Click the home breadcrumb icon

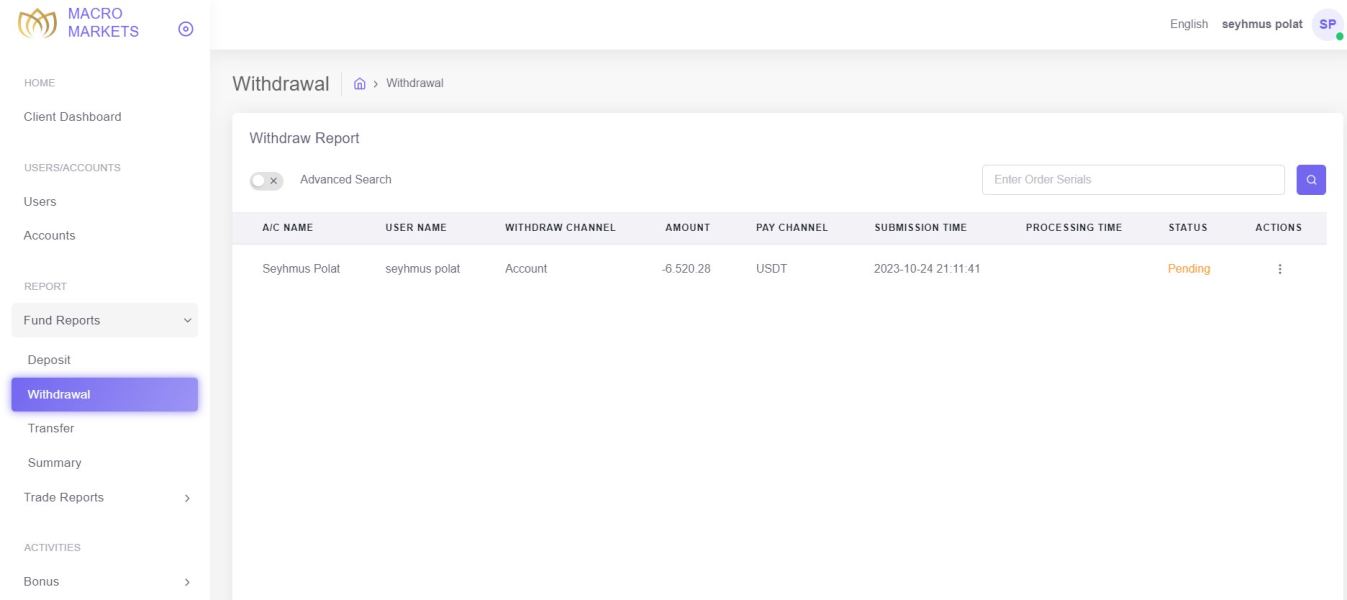pyautogui.click(x=360, y=83)
